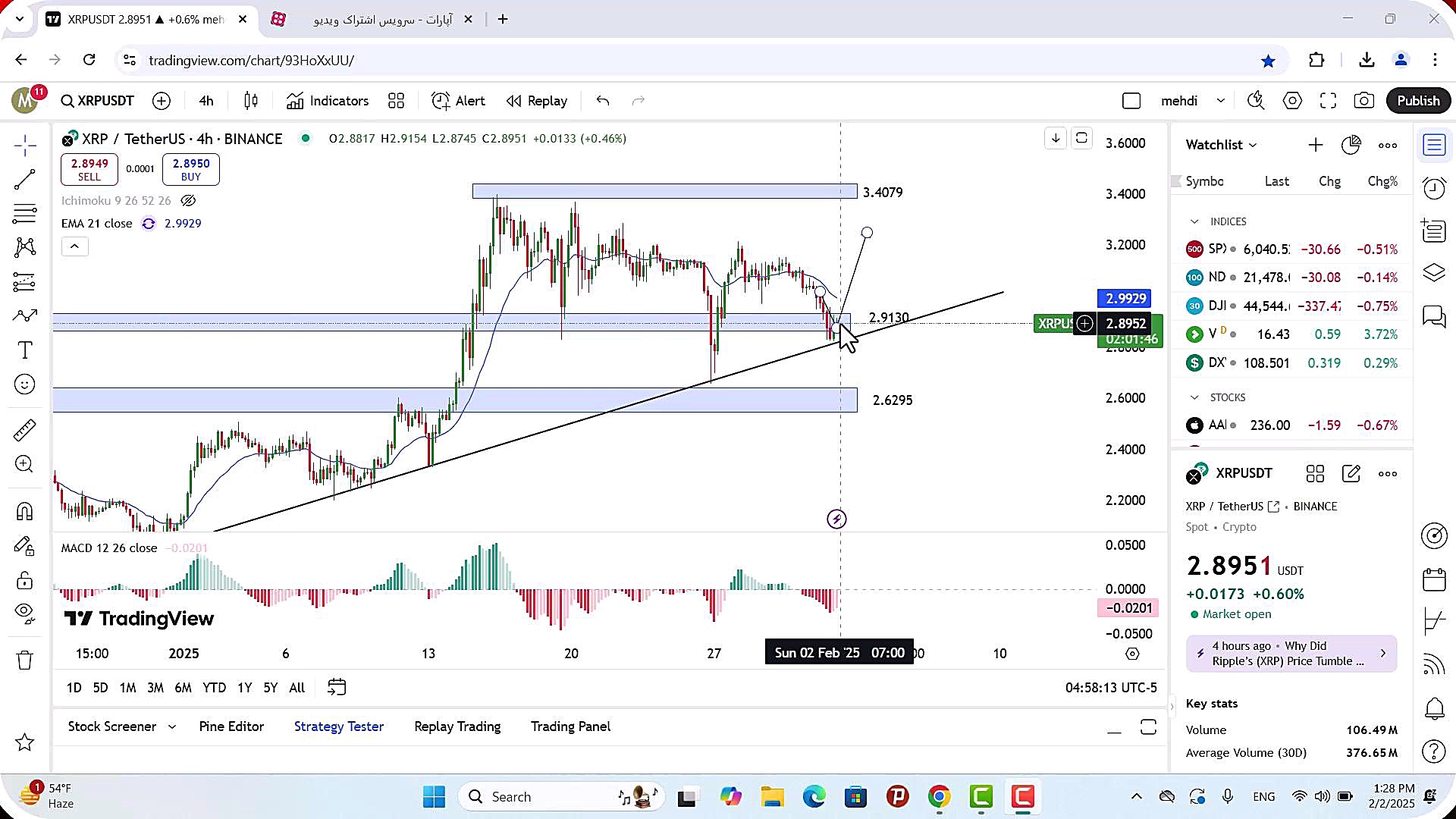
Task: Open the Indicators dialog
Action: coord(328,101)
